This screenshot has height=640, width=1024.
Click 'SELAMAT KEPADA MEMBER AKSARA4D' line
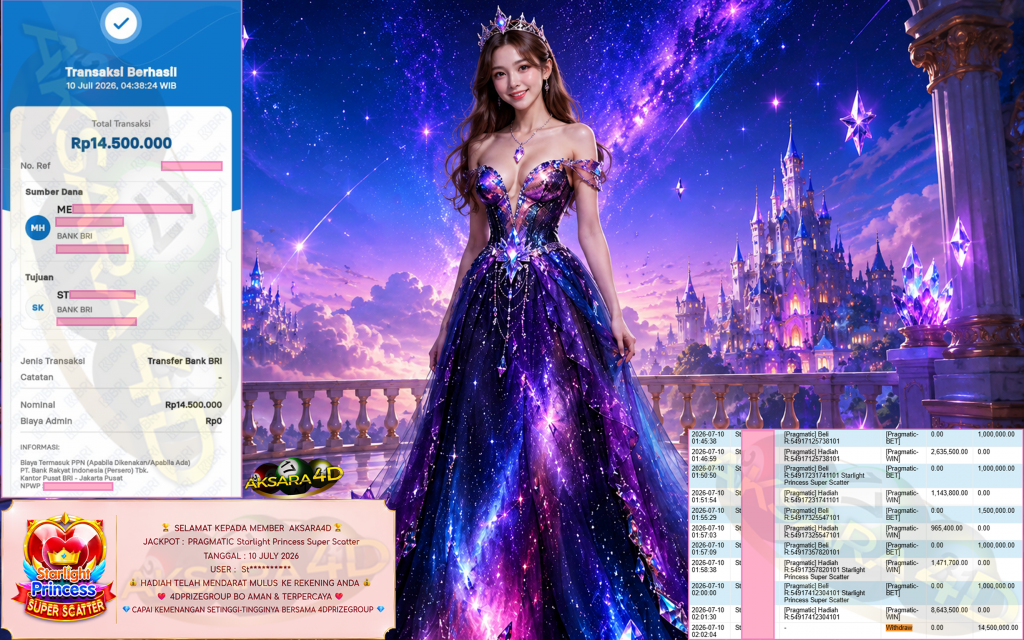(251, 528)
